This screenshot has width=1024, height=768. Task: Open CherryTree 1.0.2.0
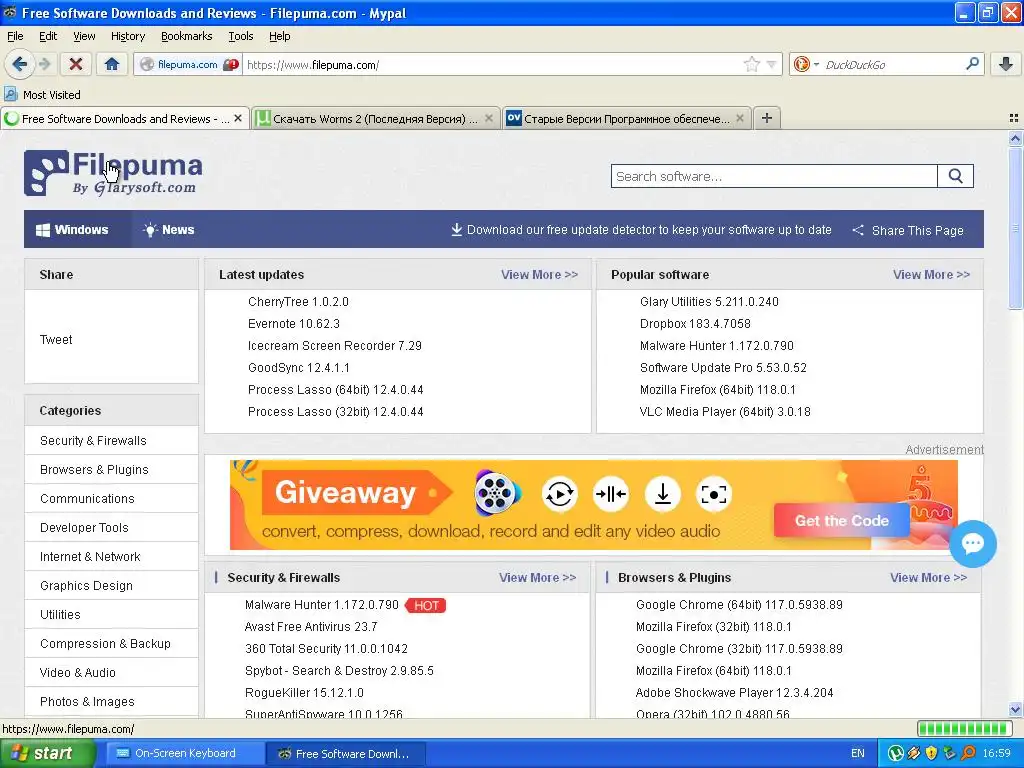pos(298,302)
